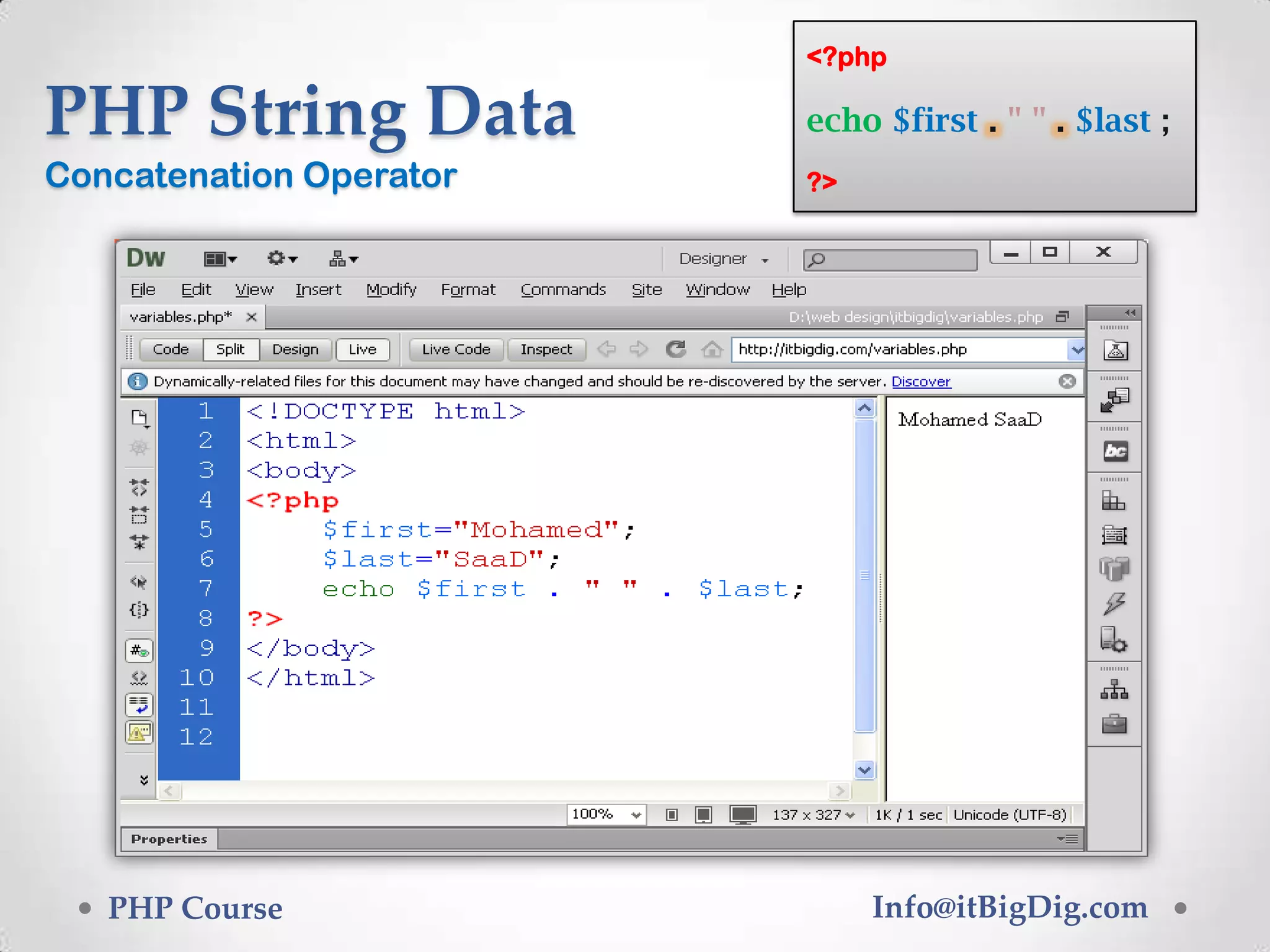This screenshot has width=1270, height=952.
Task: Dismiss the info bar with close icon
Action: pos(1067,381)
